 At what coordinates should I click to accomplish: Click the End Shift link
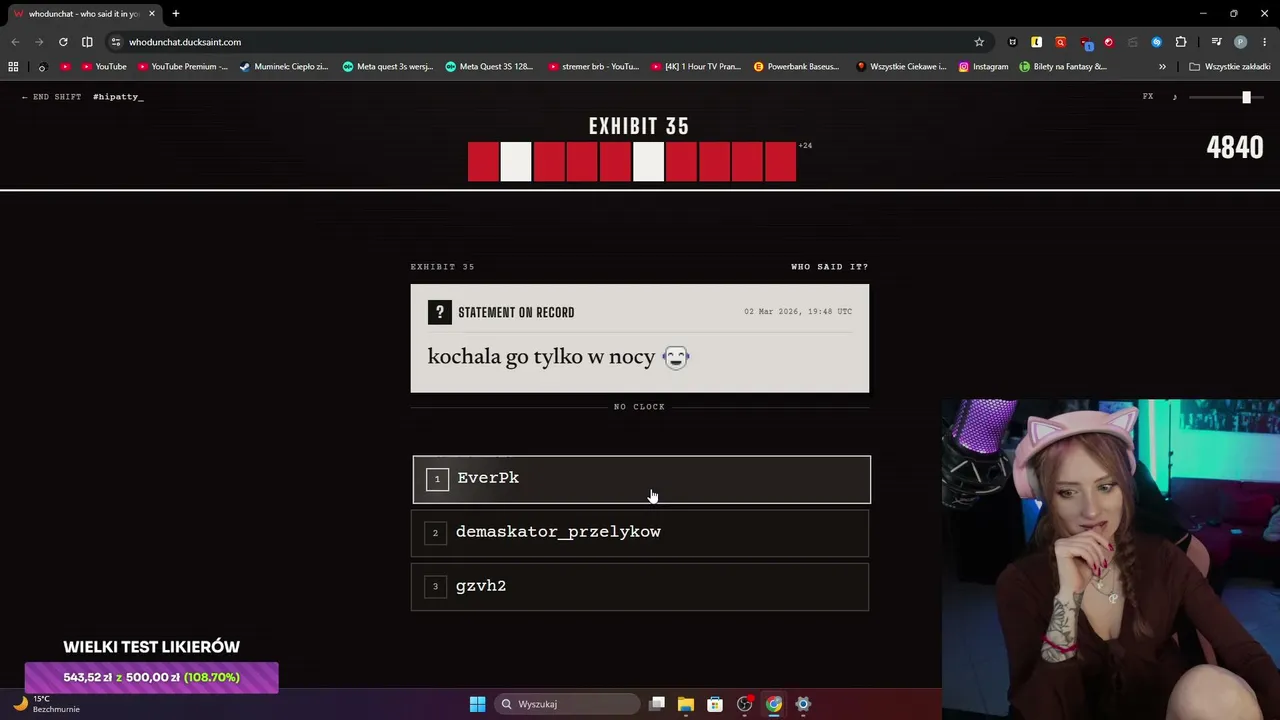coord(51,97)
